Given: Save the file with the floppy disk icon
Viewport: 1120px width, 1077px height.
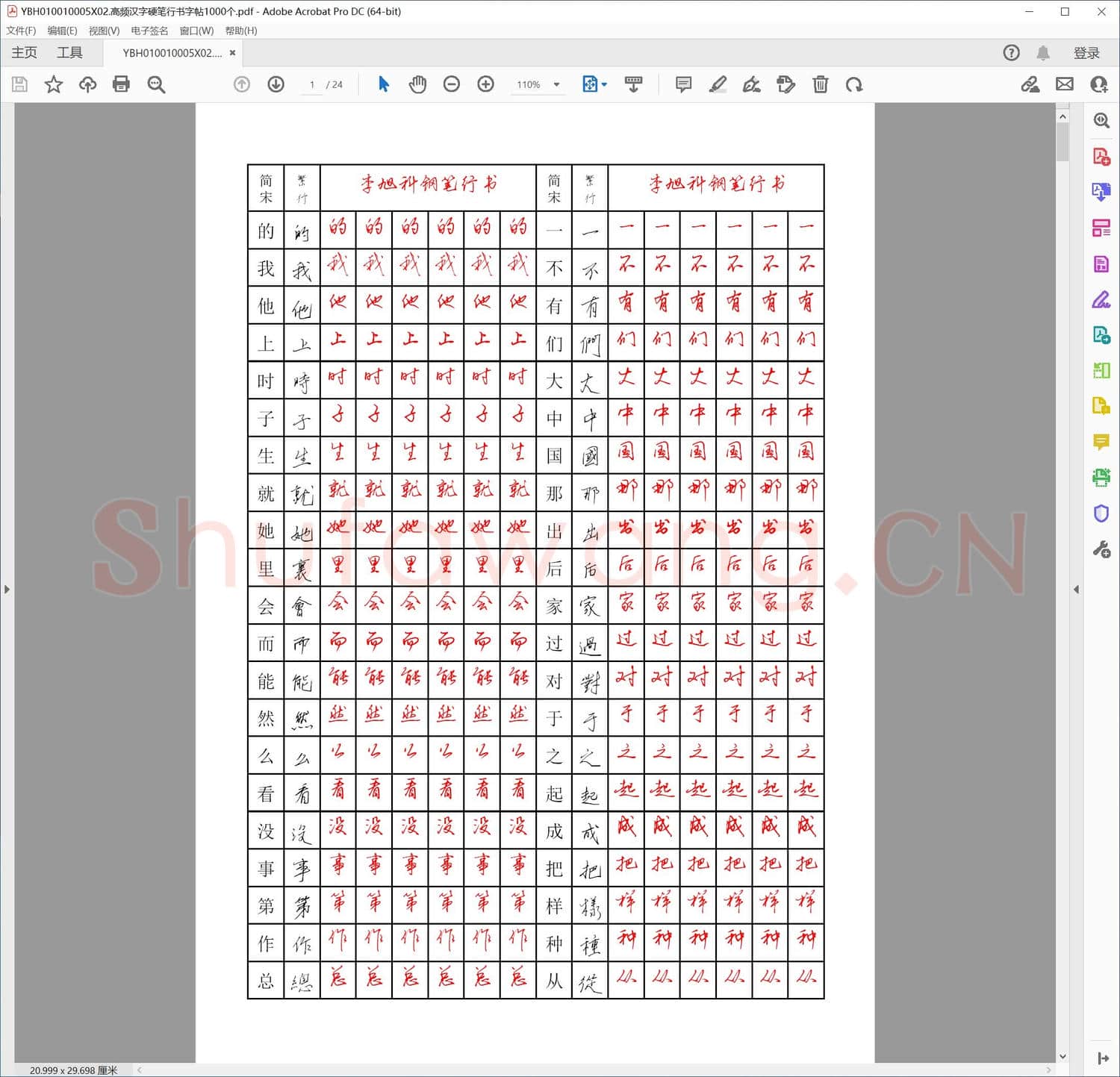Looking at the screenshot, I should point(19,84).
